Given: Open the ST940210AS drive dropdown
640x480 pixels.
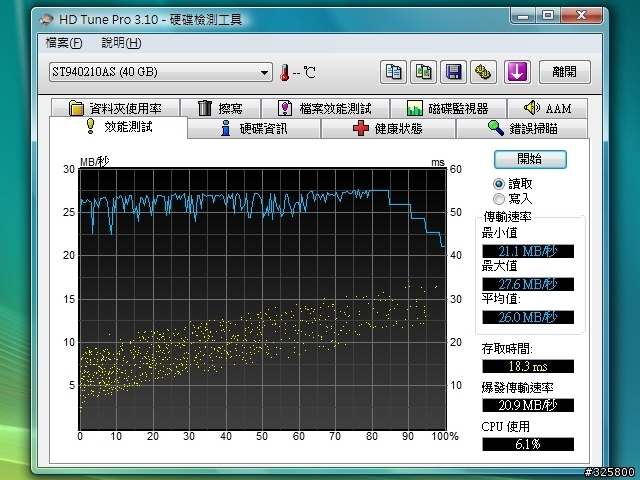Looking at the screenshot, I should (x=161, y=72).
